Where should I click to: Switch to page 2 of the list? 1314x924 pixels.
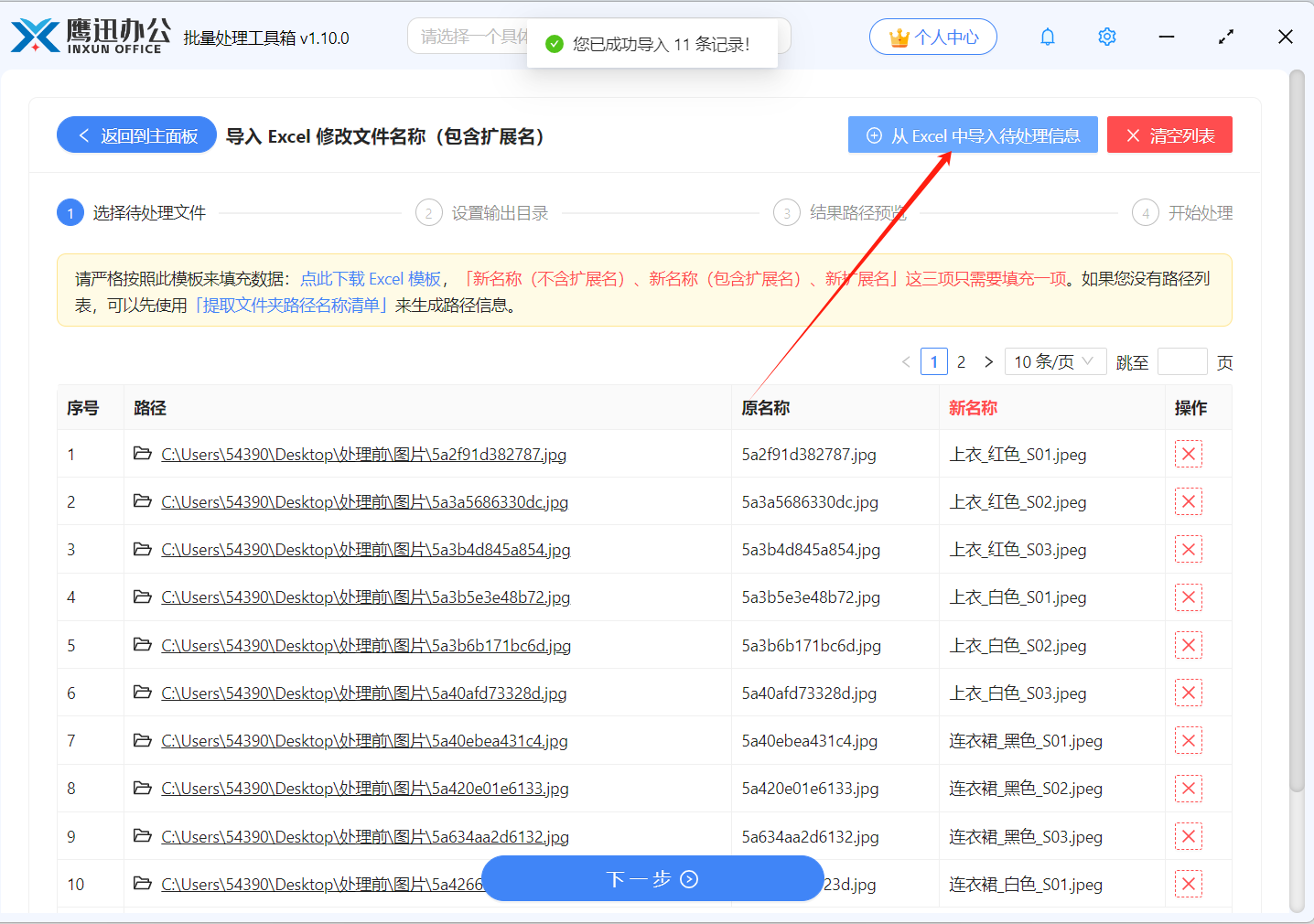[x=961, y=362]
